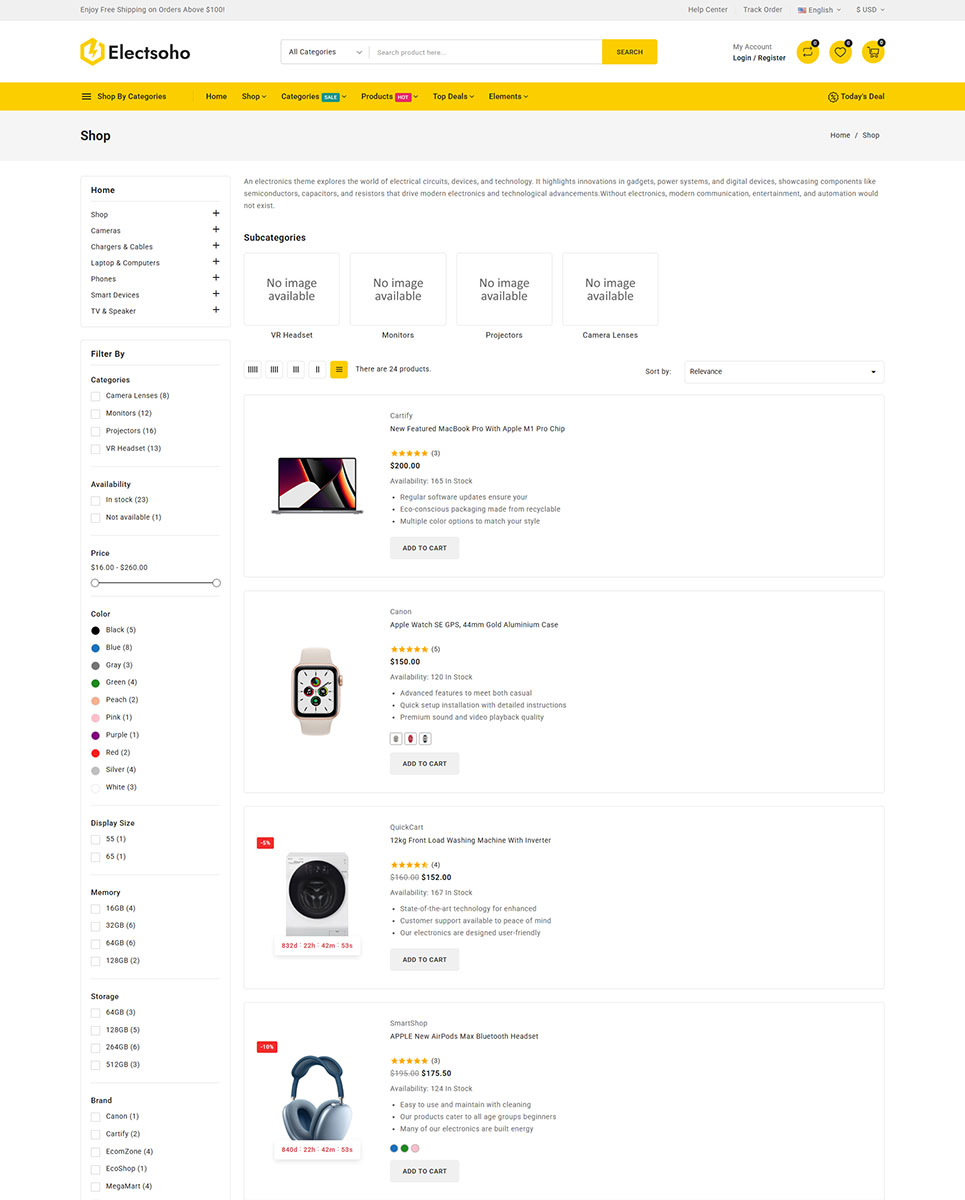Filter by the Blue color swatch
This screenshot has width=965, height=1200.
(96, 648)
